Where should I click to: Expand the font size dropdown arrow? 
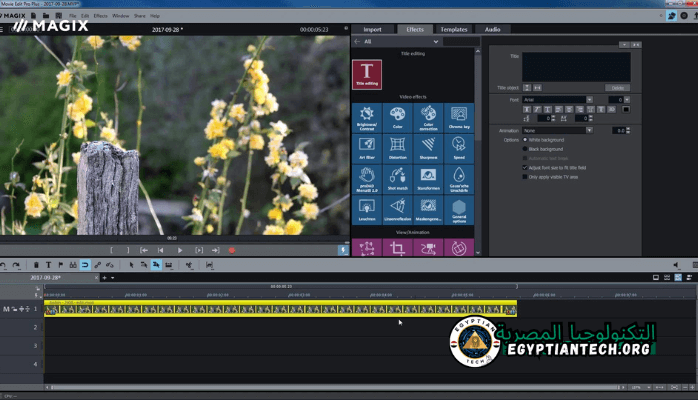[x=627, y=100]
